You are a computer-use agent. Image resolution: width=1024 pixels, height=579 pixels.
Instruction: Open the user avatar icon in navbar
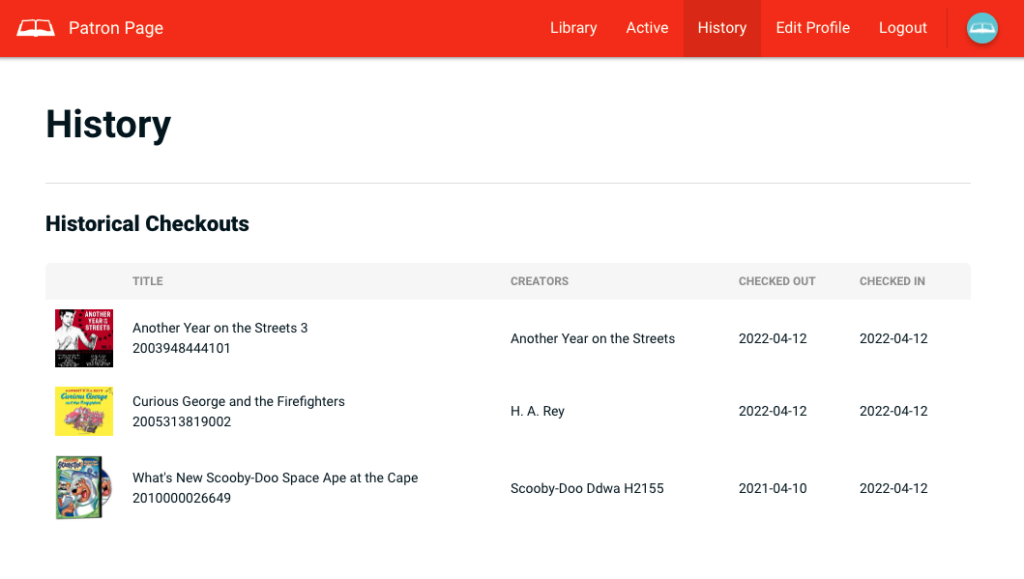[x=982, y=28]
